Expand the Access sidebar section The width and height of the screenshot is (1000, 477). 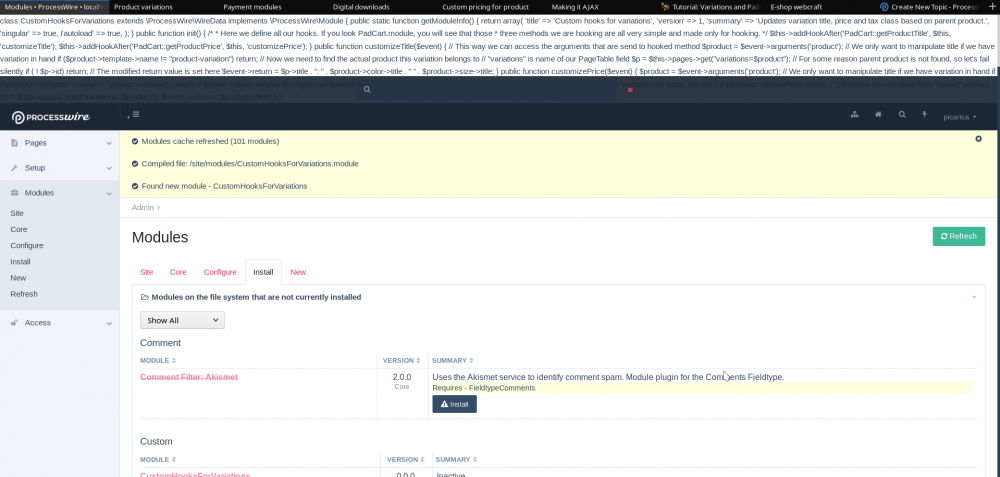60,323
